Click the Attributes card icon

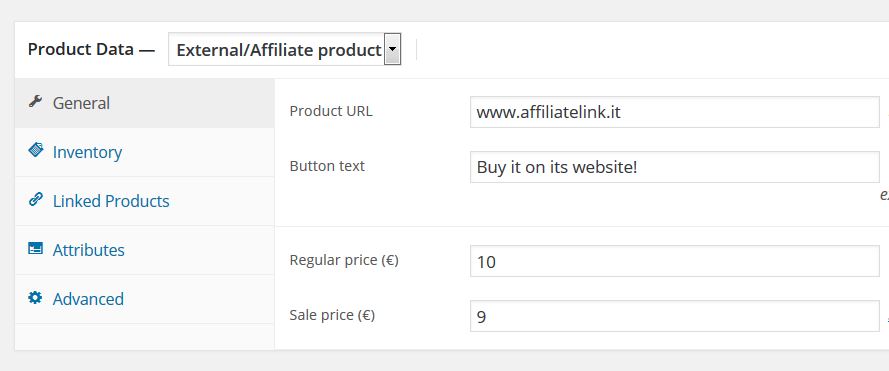tap(35, 248)
